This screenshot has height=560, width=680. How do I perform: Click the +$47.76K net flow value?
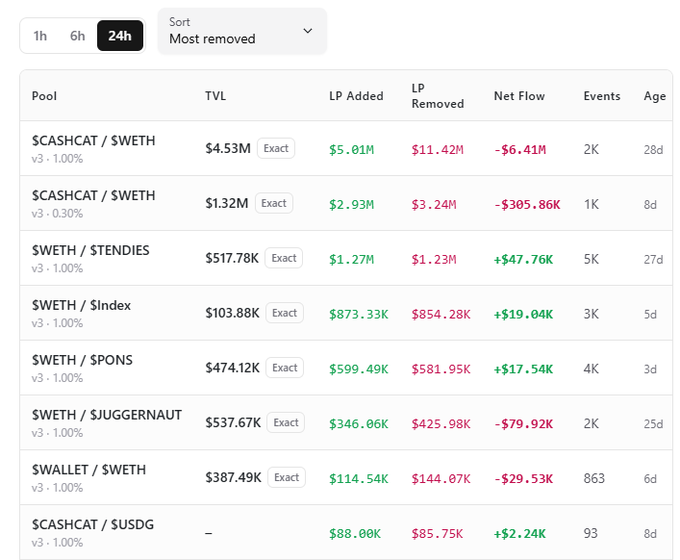coord(523,259)
